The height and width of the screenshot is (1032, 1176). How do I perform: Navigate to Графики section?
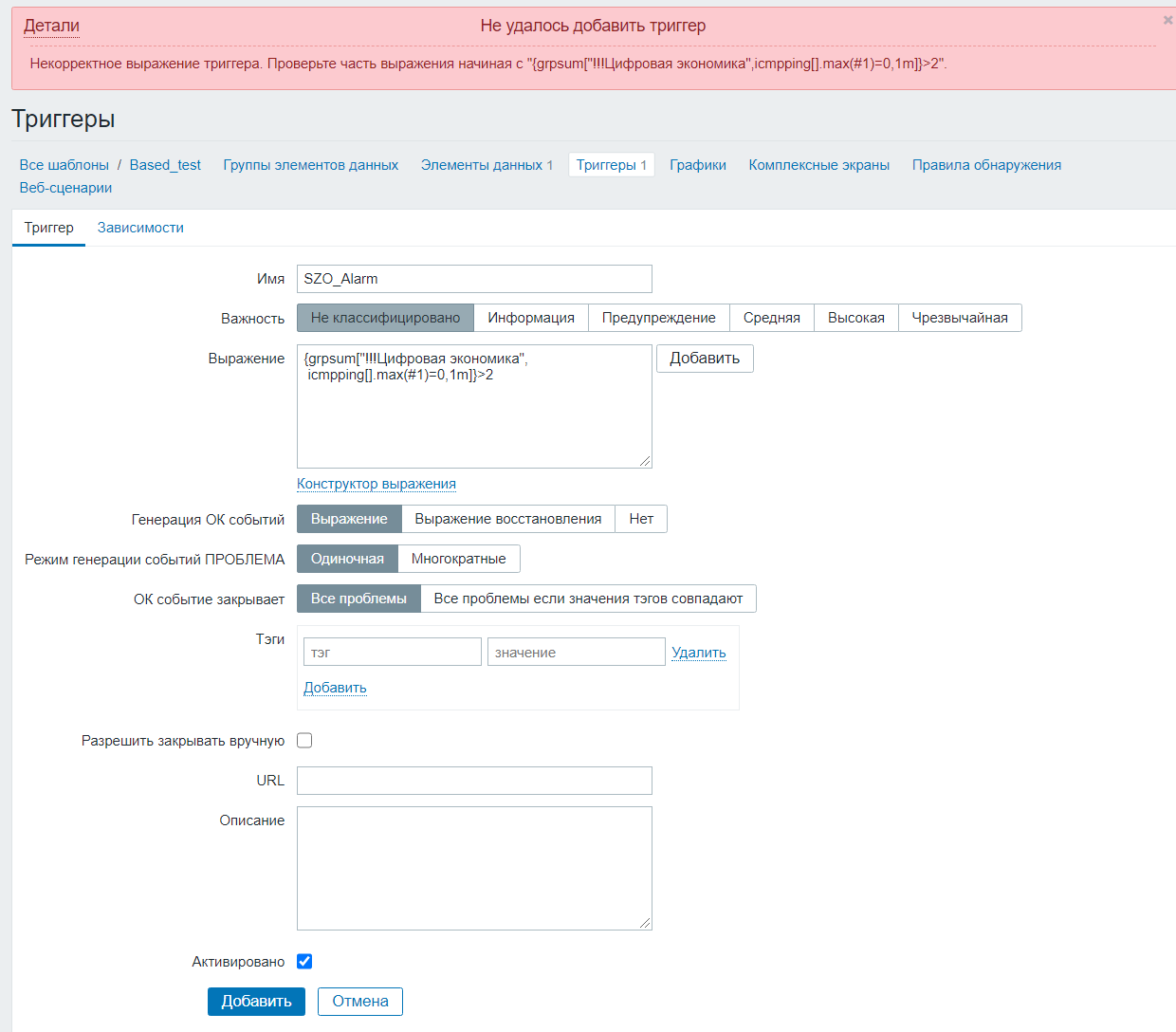699,164
